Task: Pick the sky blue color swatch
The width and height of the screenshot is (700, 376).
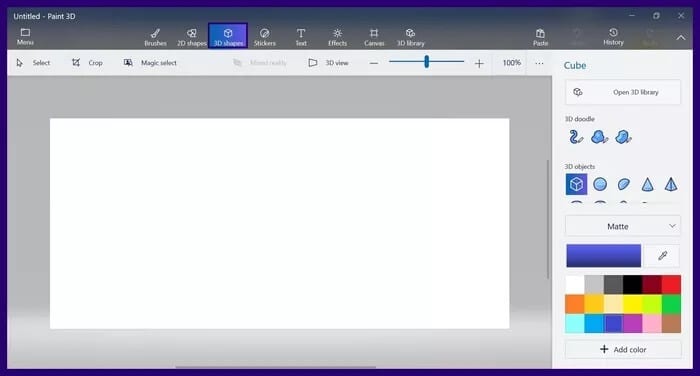Action: 594,324
